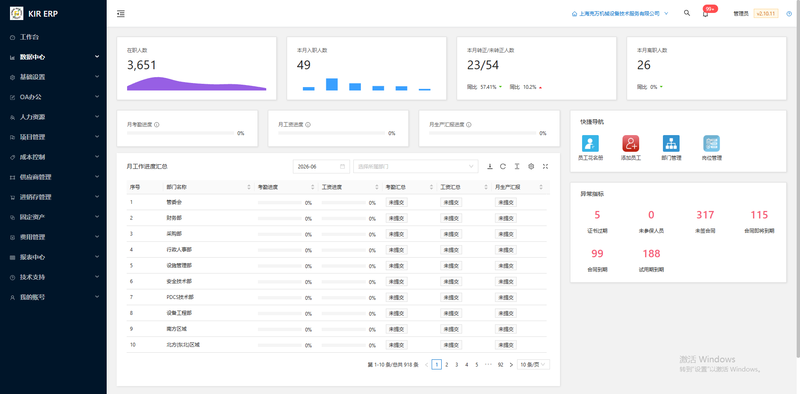Expand the OA办公 sidebar menu
This screenshot has height=394, width=800.
[54, 97]
